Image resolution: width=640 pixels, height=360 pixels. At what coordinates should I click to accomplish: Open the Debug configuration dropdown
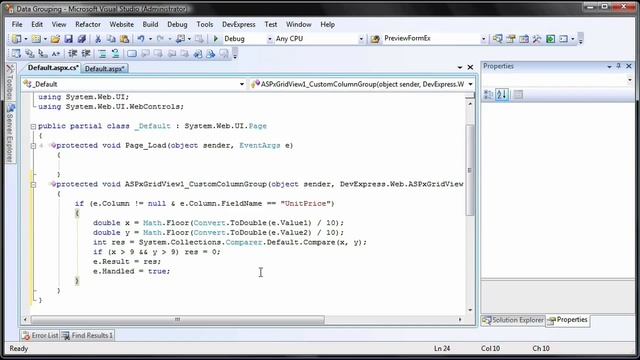coord(269,39)
